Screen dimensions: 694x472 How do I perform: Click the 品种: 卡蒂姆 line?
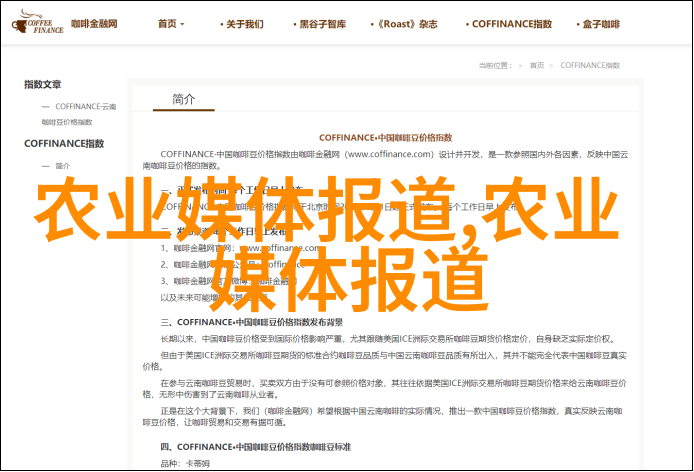click(185, 464)
